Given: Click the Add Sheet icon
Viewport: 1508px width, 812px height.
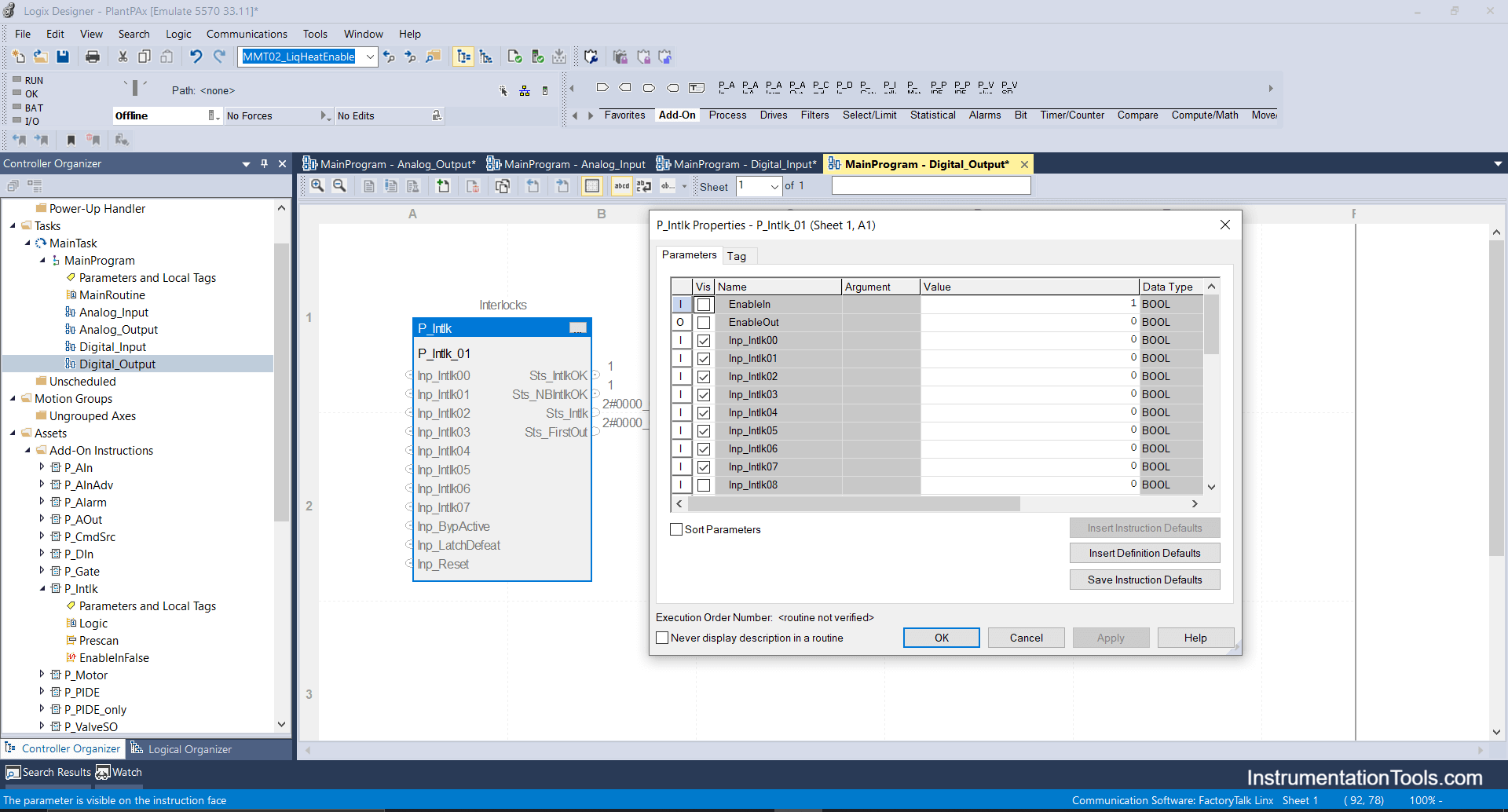Looking at the screenshot, I should point(443,186).
